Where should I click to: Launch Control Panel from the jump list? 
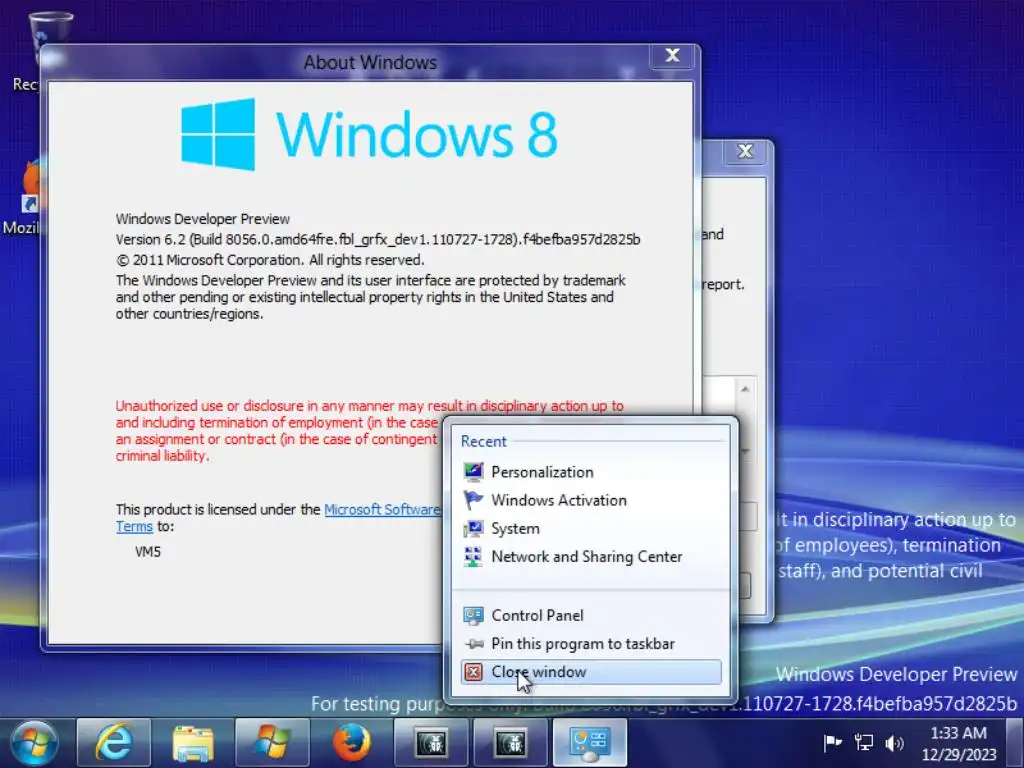pos(591,615)
